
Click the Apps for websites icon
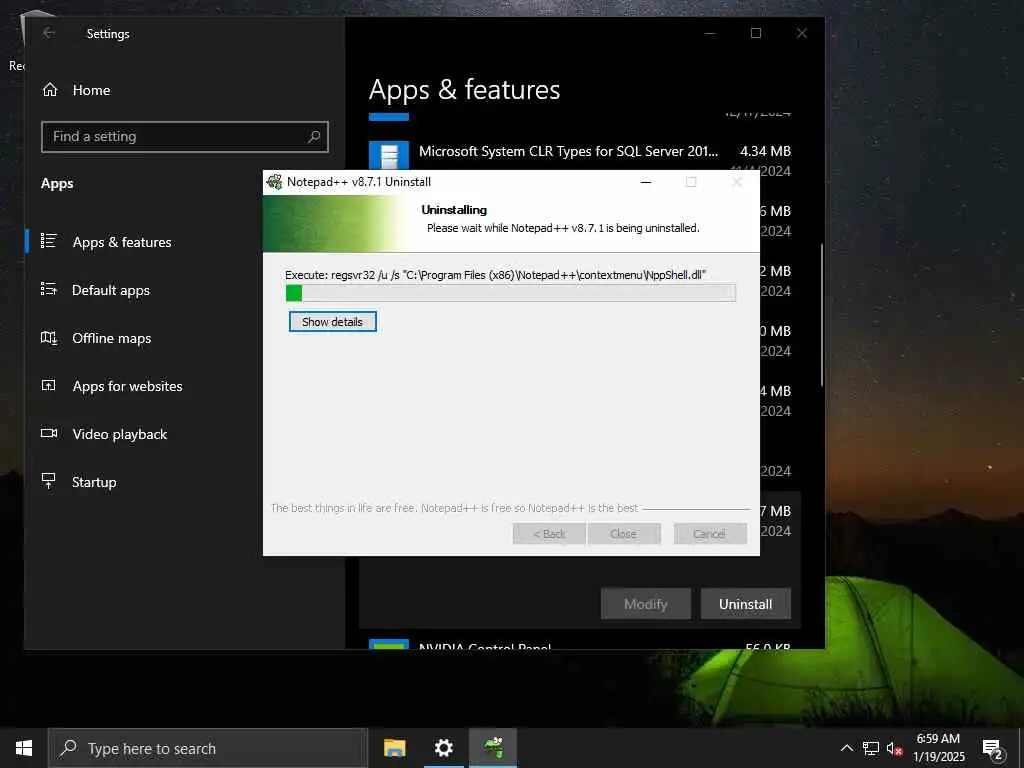click(x=49, y=385)
